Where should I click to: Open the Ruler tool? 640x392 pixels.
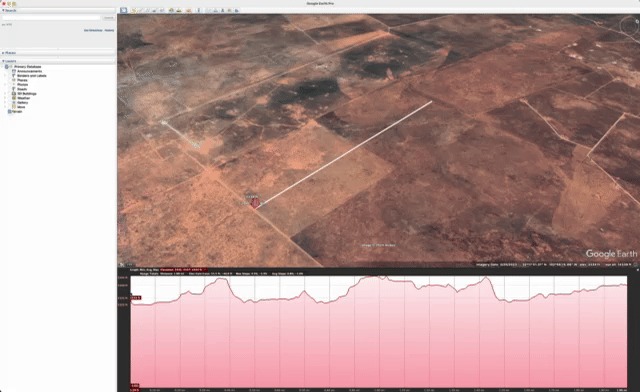click(x=198, y=10)
